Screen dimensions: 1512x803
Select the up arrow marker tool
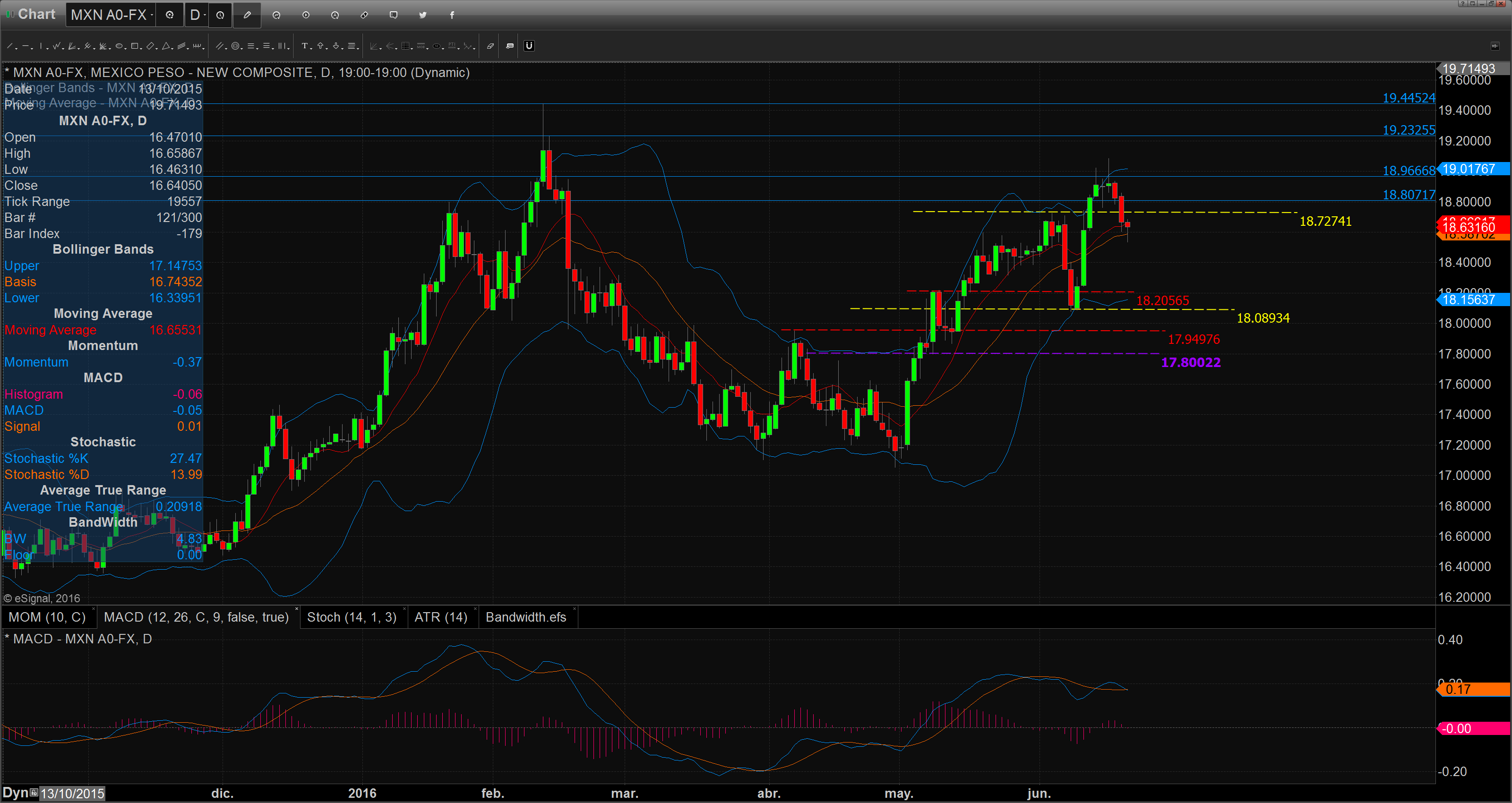click(x=320, y=46)
